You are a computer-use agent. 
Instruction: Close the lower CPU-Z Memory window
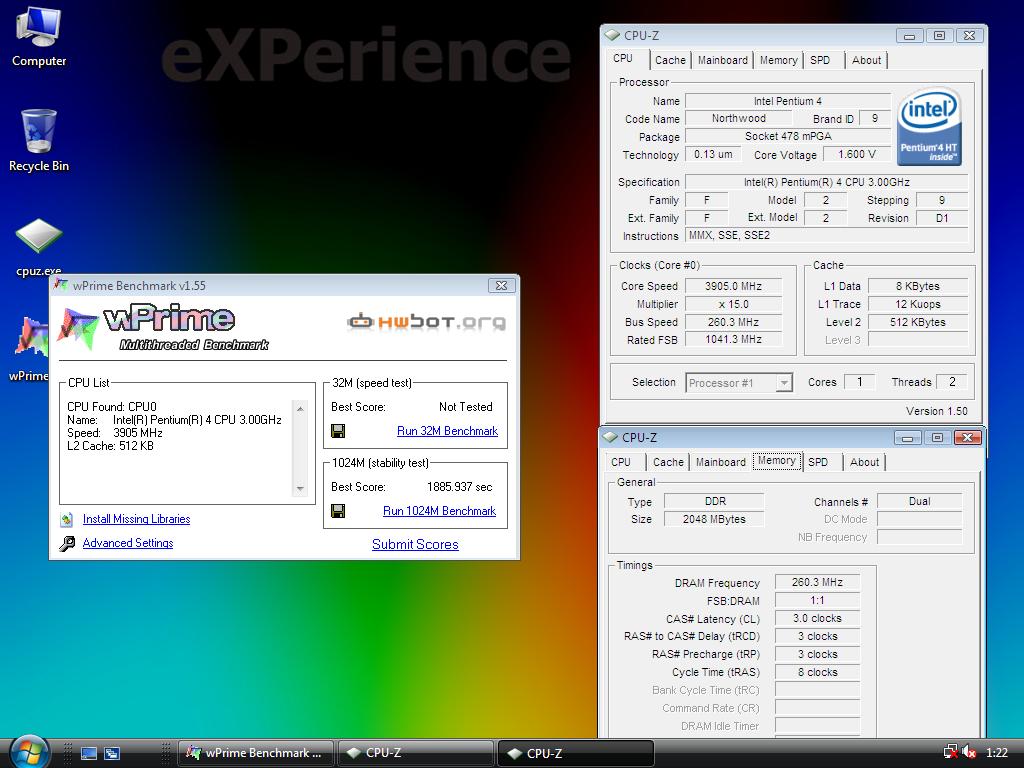(x=968, y=438)
